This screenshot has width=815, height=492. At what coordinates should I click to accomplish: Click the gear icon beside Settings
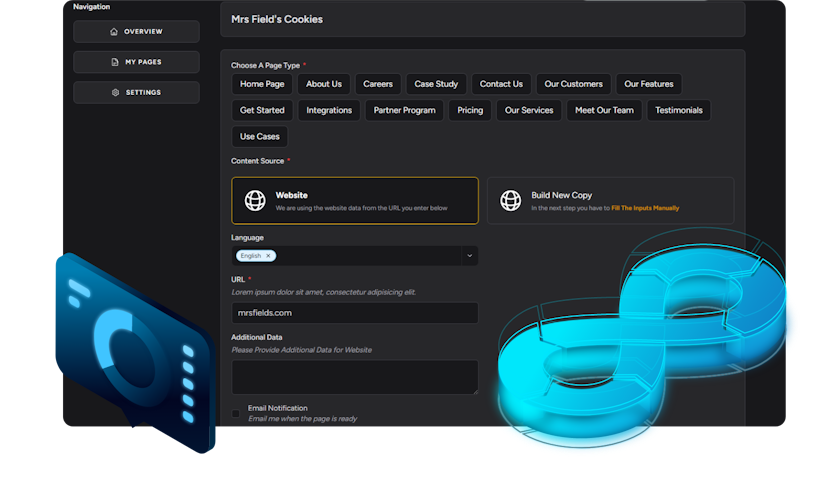(x=116, y=92)
